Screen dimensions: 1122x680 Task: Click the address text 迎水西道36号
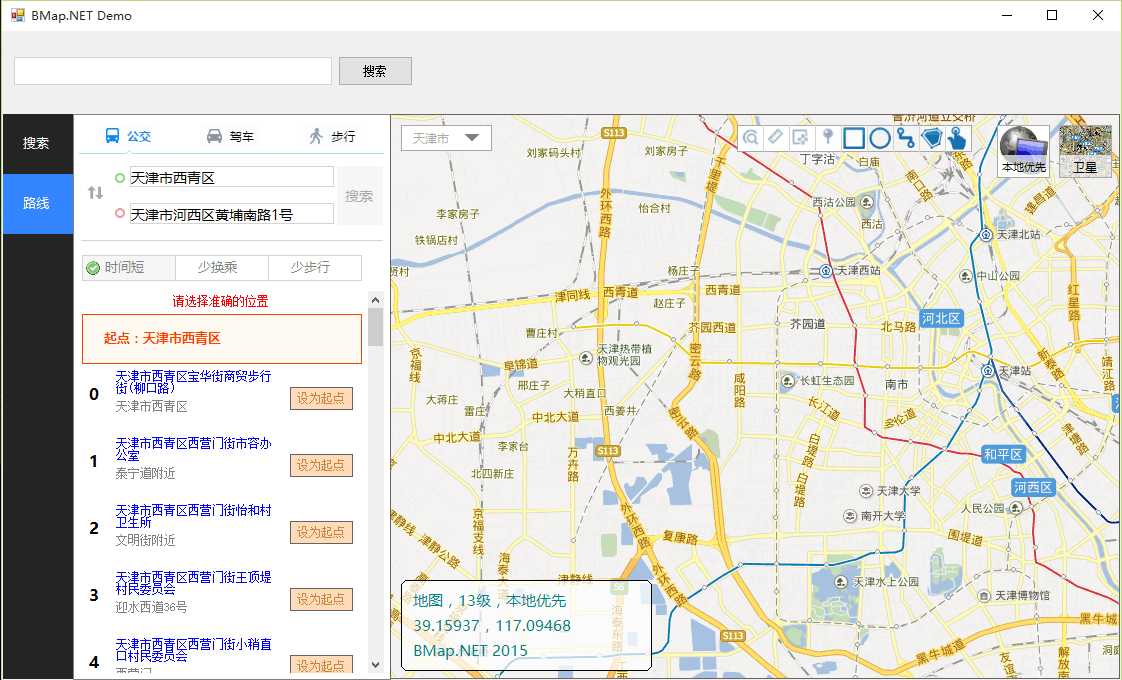pyautogui.click(x=152, y=608)
